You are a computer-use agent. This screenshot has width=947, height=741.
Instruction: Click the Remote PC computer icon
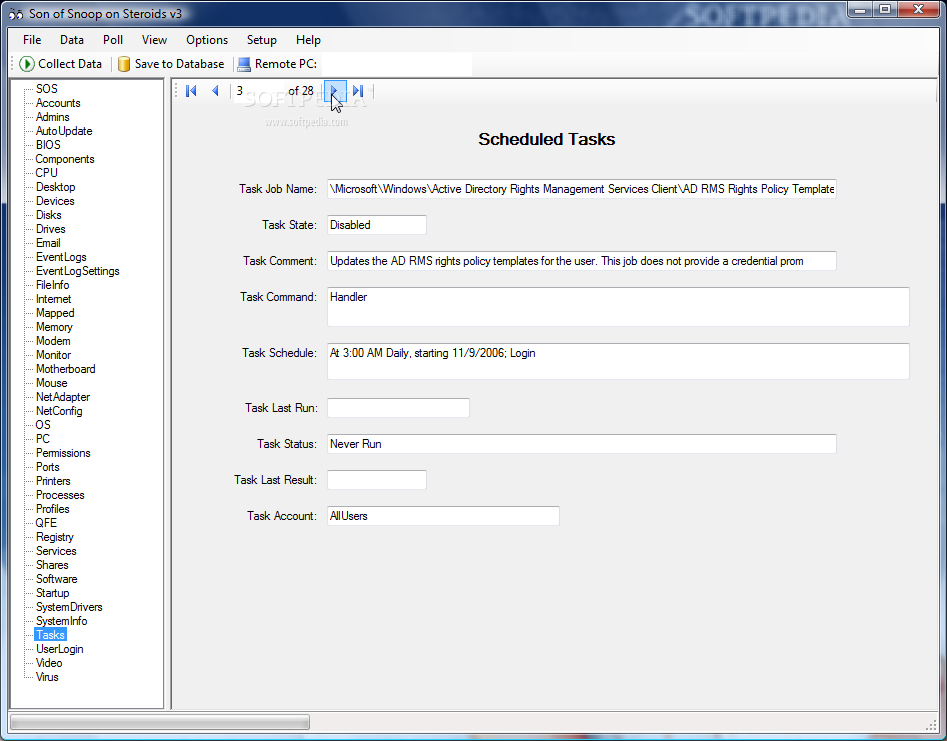[x=244, y=64]
